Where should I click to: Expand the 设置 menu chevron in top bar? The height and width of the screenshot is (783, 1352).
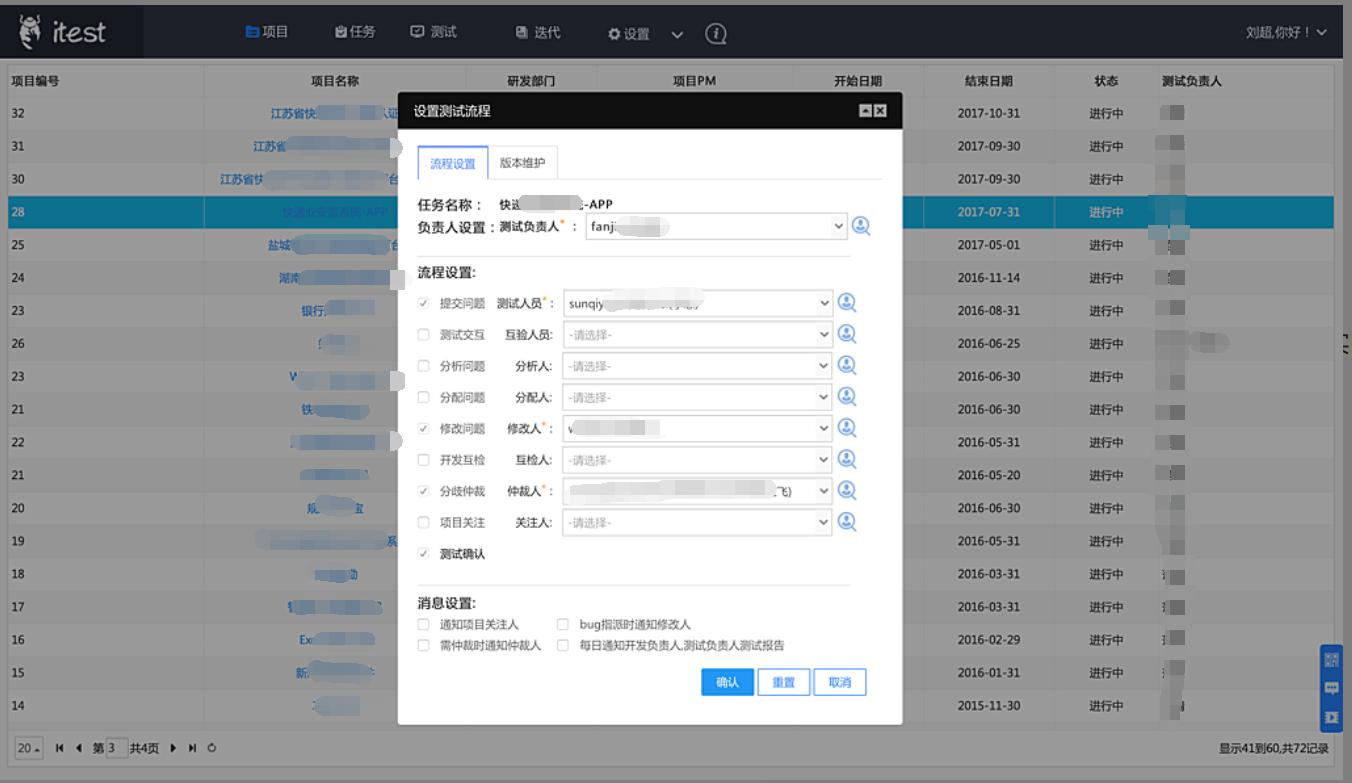click(x=677, y=33)
